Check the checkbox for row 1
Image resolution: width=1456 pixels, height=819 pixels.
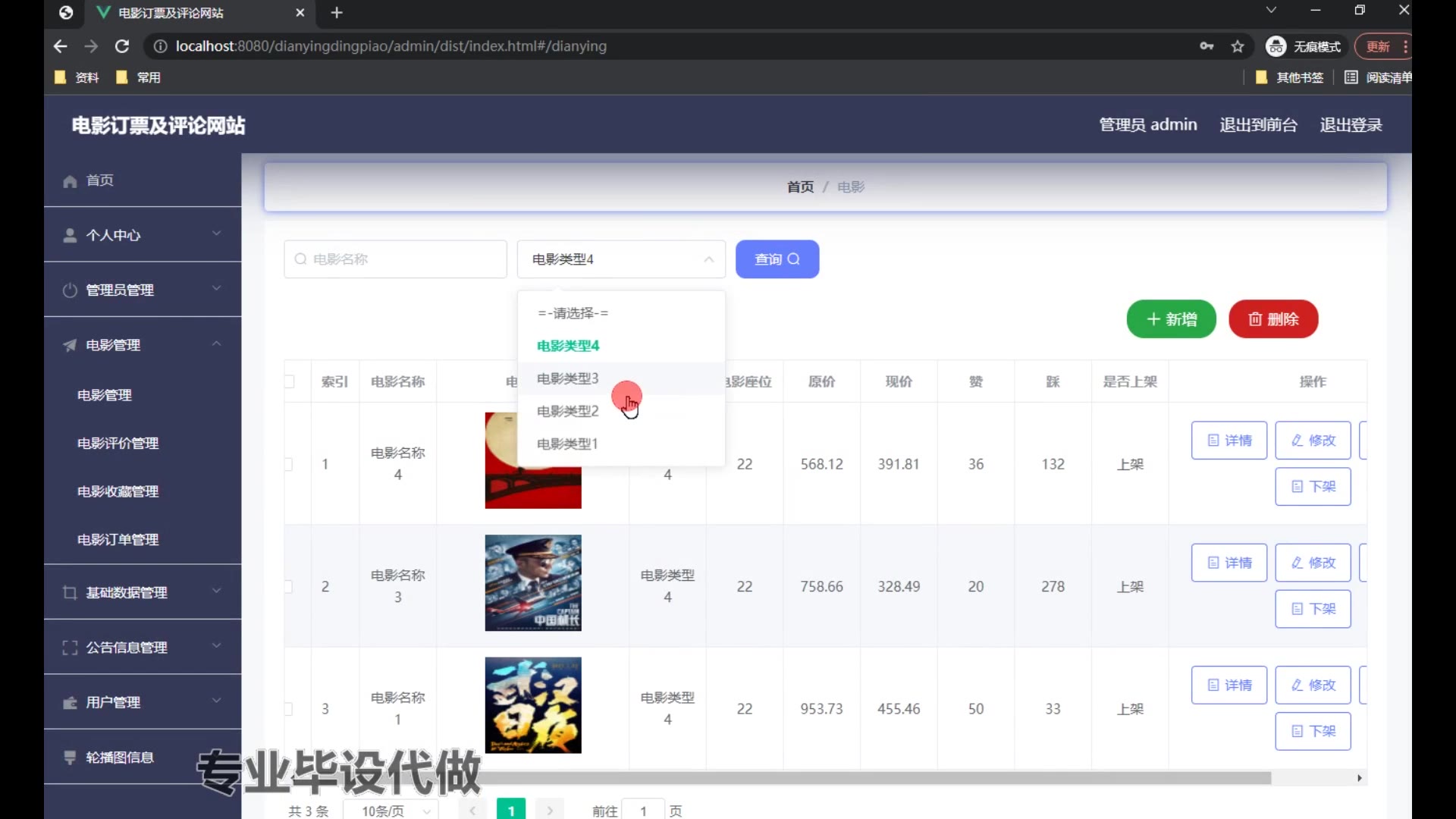[x=289, y=464]
